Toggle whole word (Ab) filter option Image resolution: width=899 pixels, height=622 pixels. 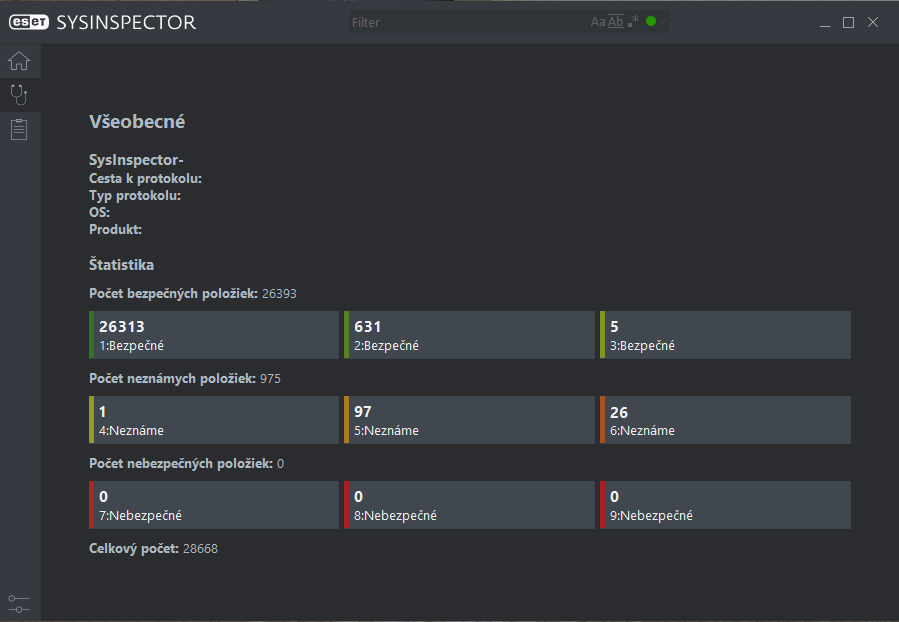(x=615, y=22)
